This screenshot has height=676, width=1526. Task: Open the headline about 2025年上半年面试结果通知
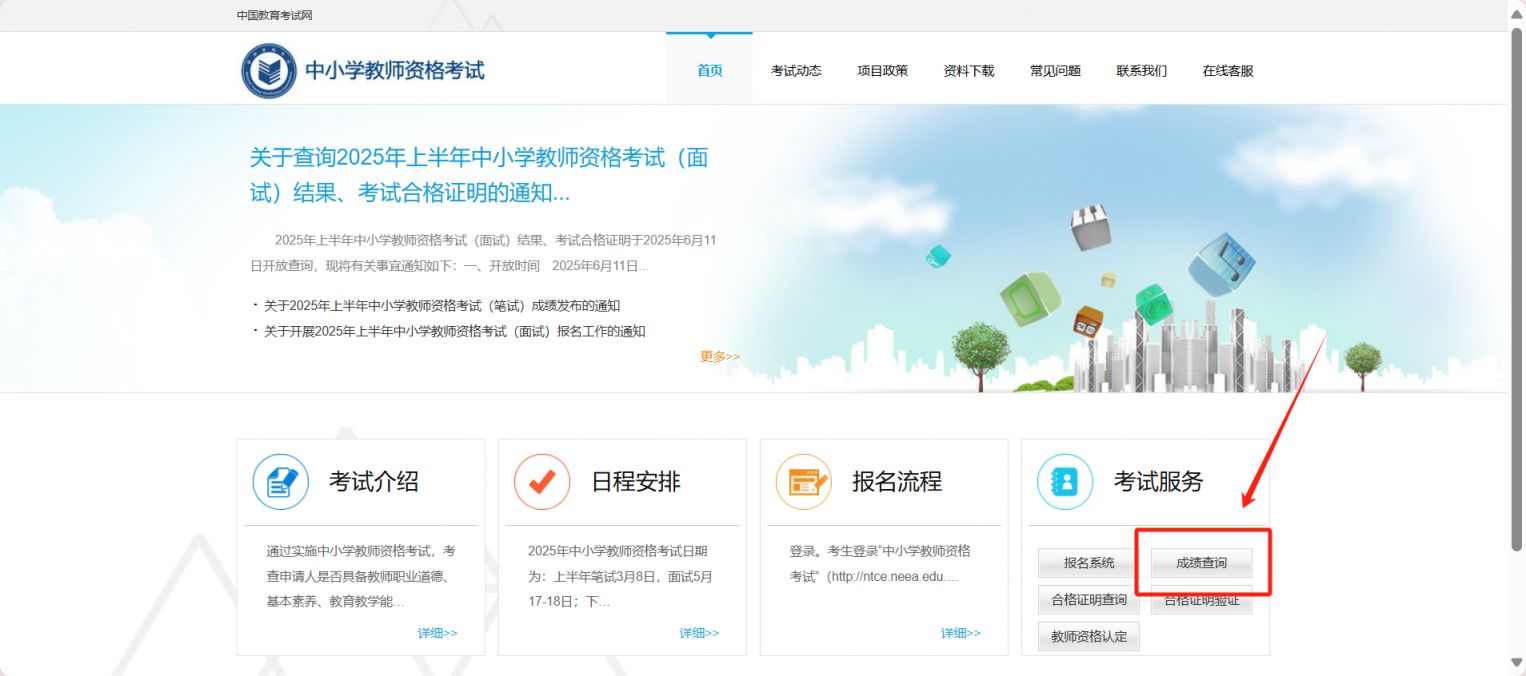pos(480,174)
